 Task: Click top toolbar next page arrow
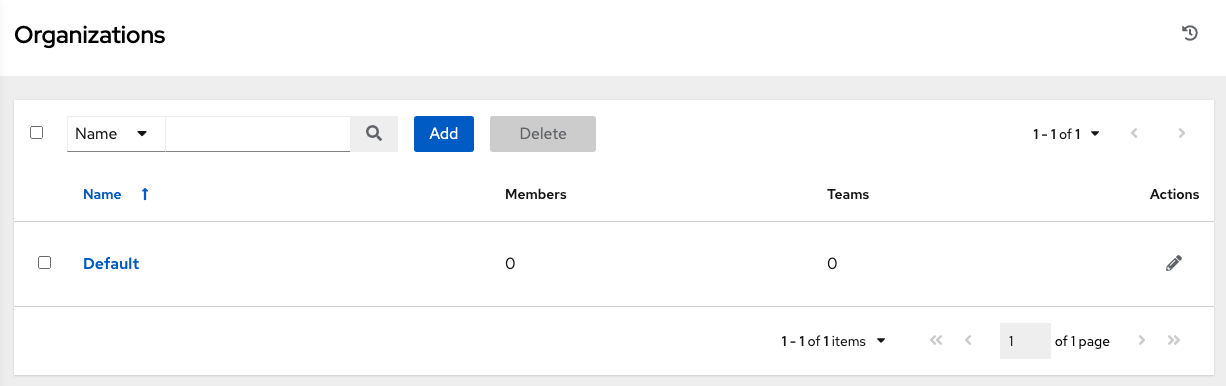click(1182, 133)
